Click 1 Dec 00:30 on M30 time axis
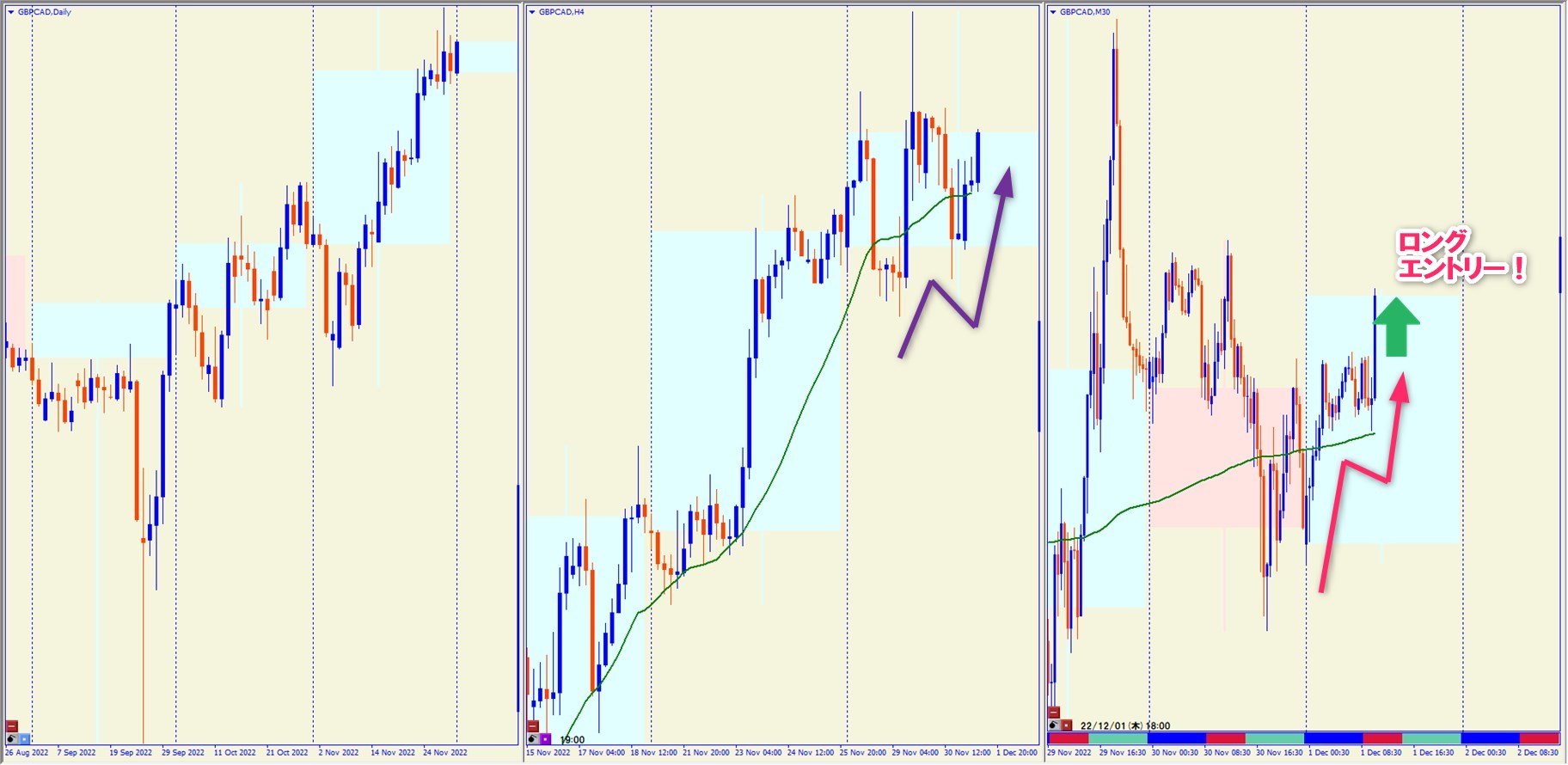 (x=1328, y=753)
